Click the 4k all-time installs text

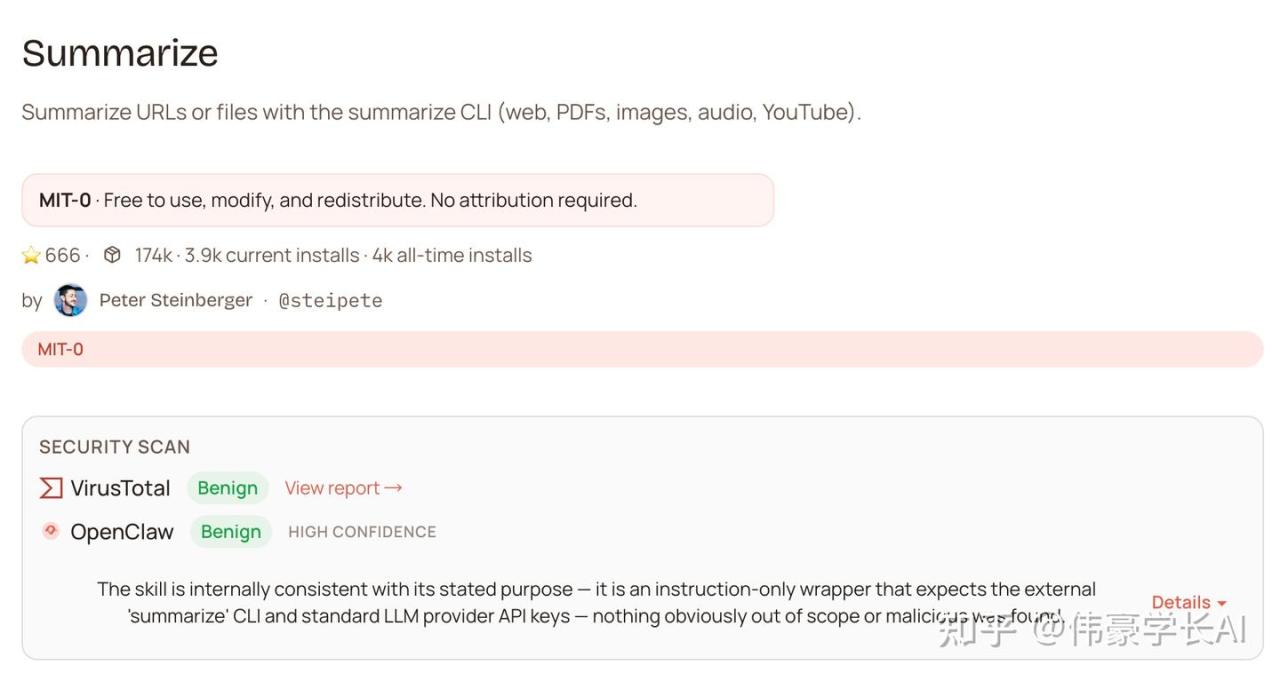coord(452,255)
